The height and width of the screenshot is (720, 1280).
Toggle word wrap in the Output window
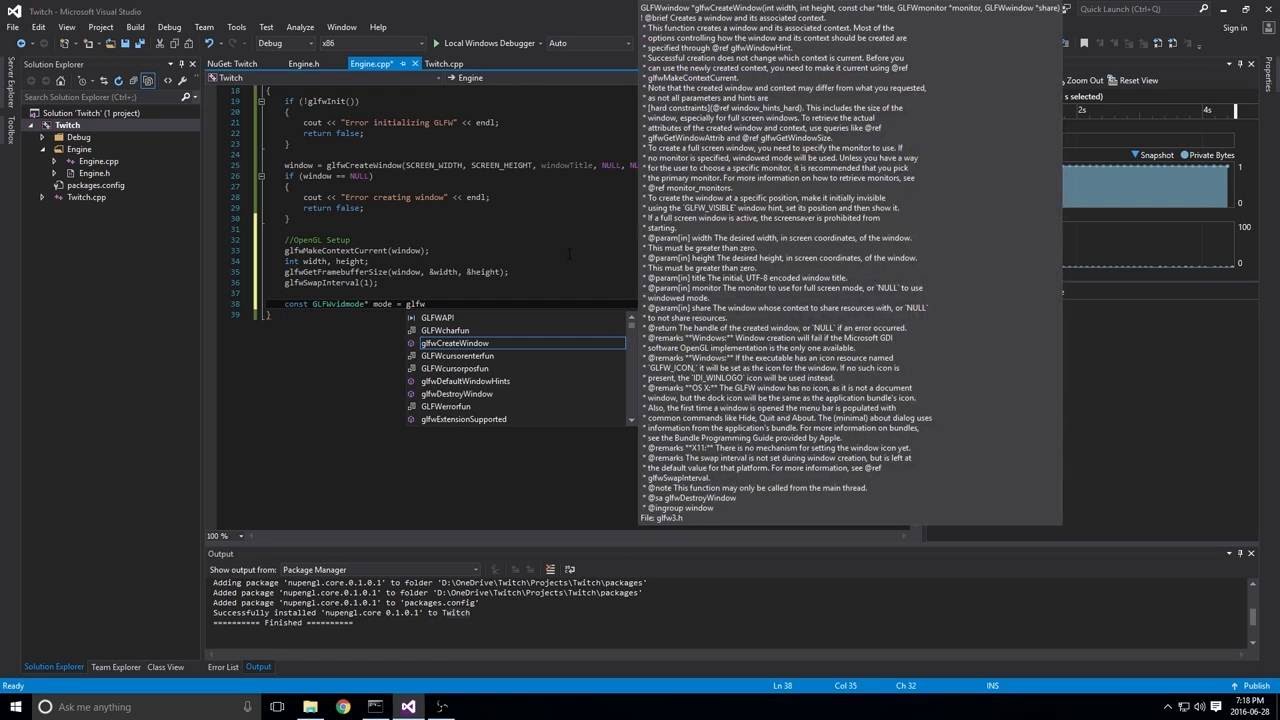click(x=570, y=569)
